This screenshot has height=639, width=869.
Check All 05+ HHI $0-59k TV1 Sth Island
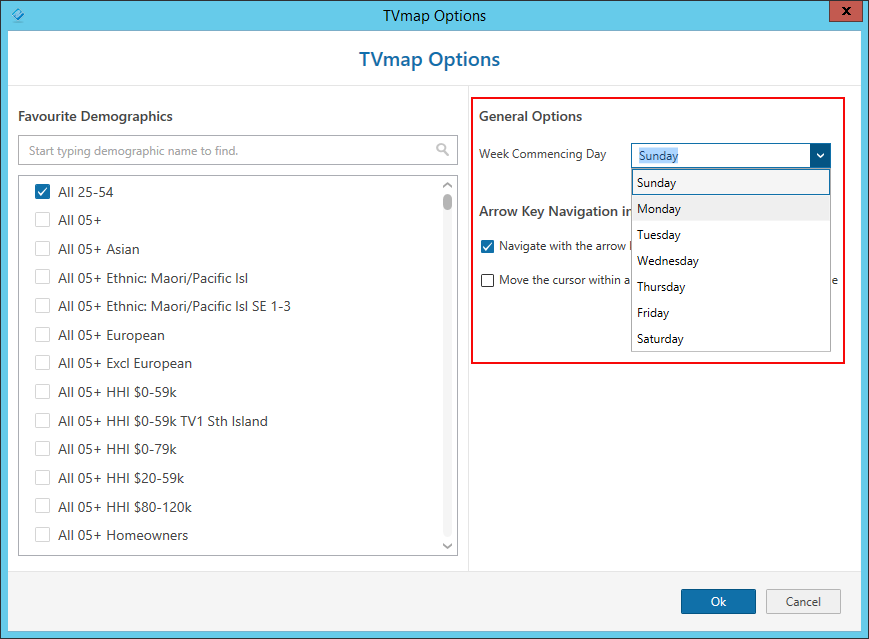point(42,421)
